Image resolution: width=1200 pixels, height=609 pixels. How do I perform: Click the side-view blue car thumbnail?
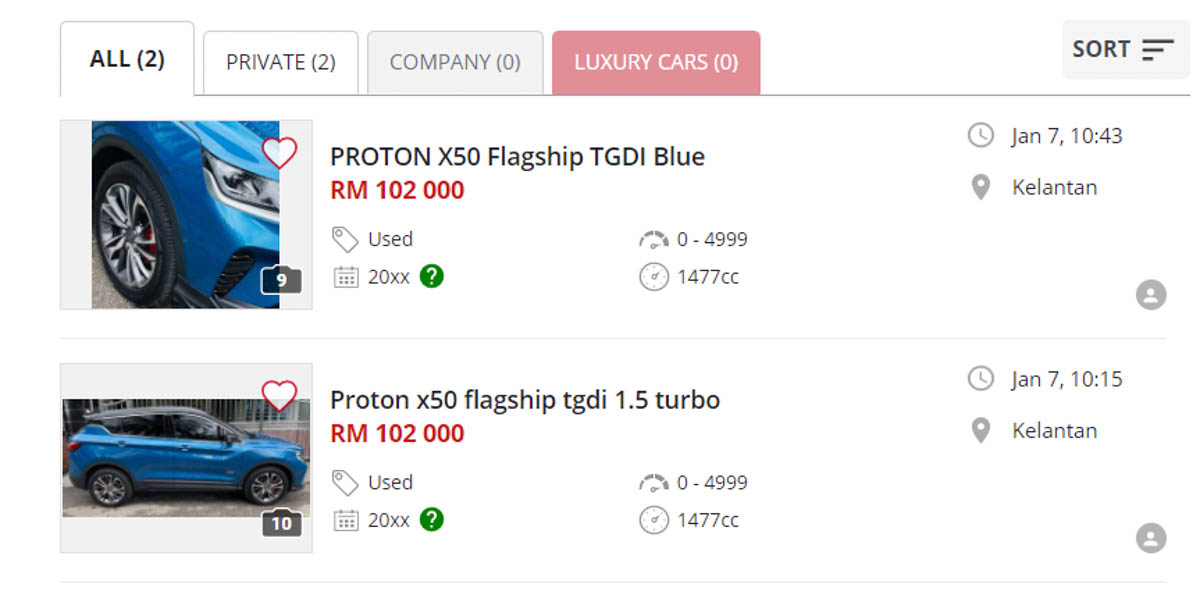pos(170,460)
